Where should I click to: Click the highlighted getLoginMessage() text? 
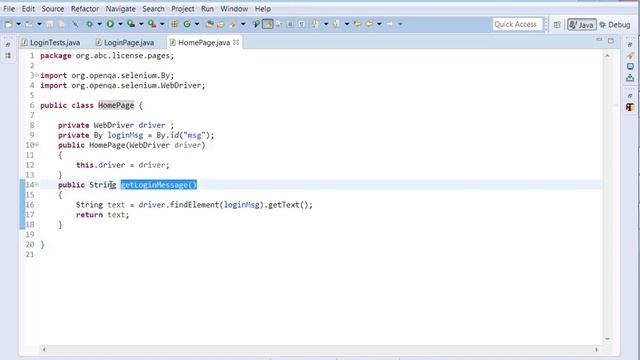(x=159, y=185)
